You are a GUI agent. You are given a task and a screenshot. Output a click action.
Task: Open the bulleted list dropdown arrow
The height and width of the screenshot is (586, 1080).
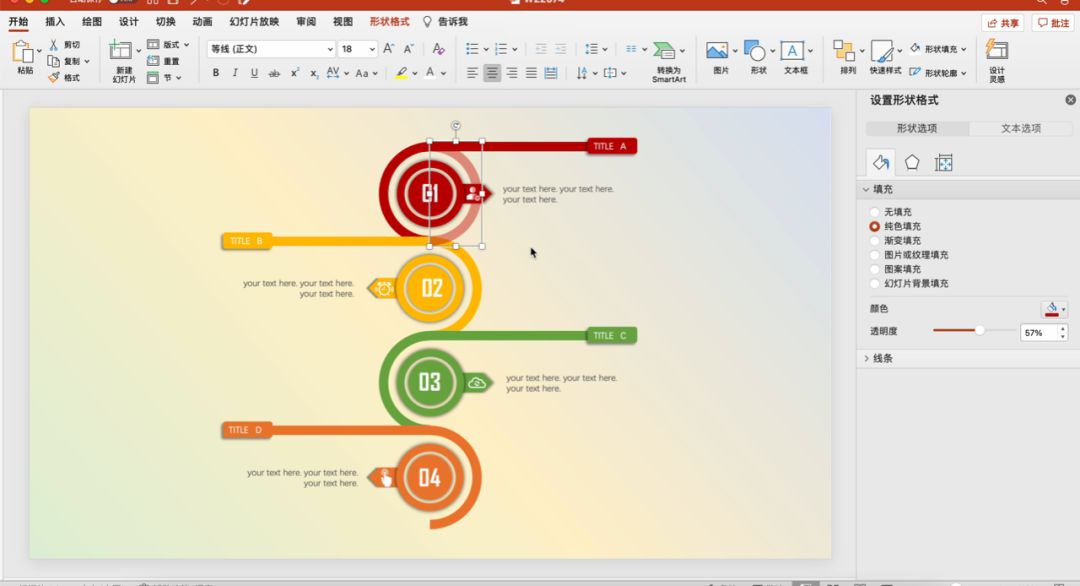486,50
